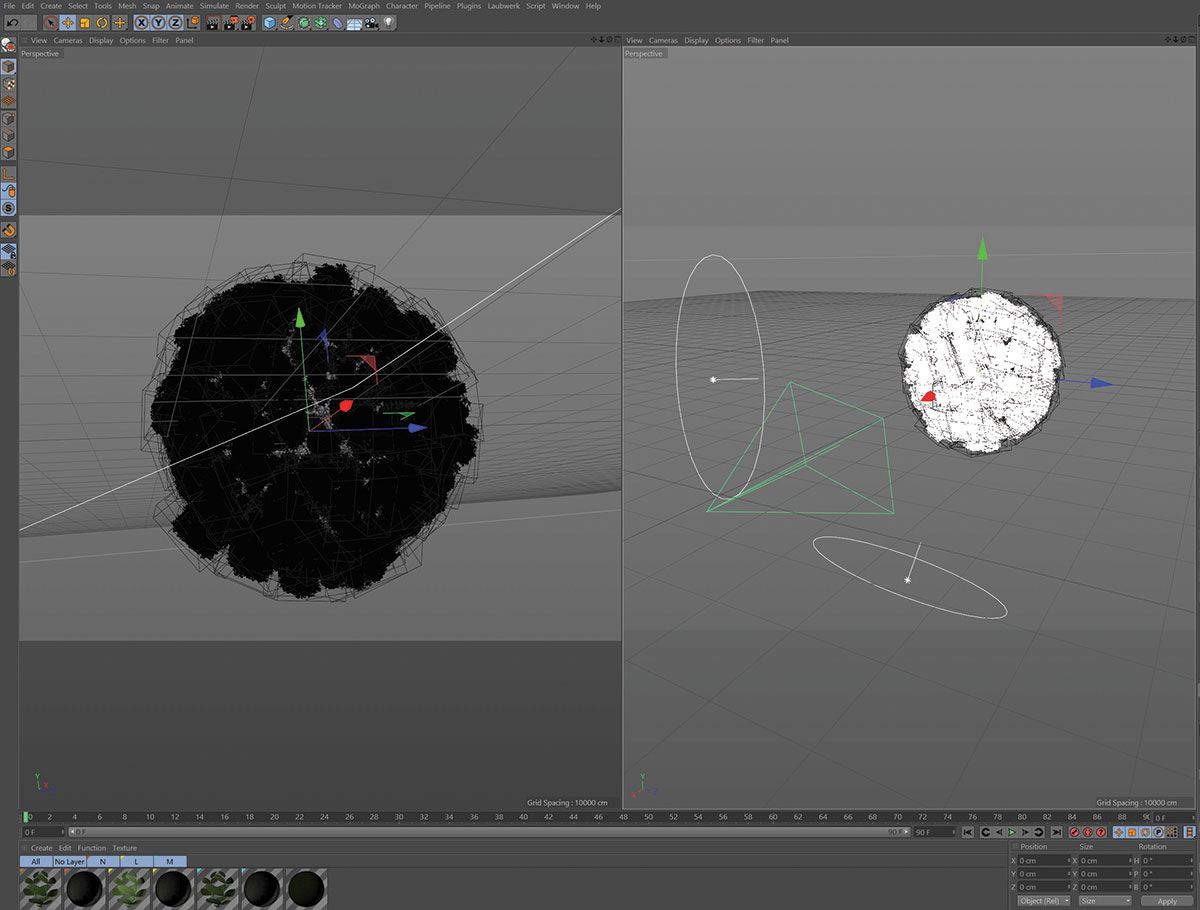Viewport: 1200px width, 910px height.
Task: Open the Object (Rel) dropdown
Action: (x=1042, y=900)
